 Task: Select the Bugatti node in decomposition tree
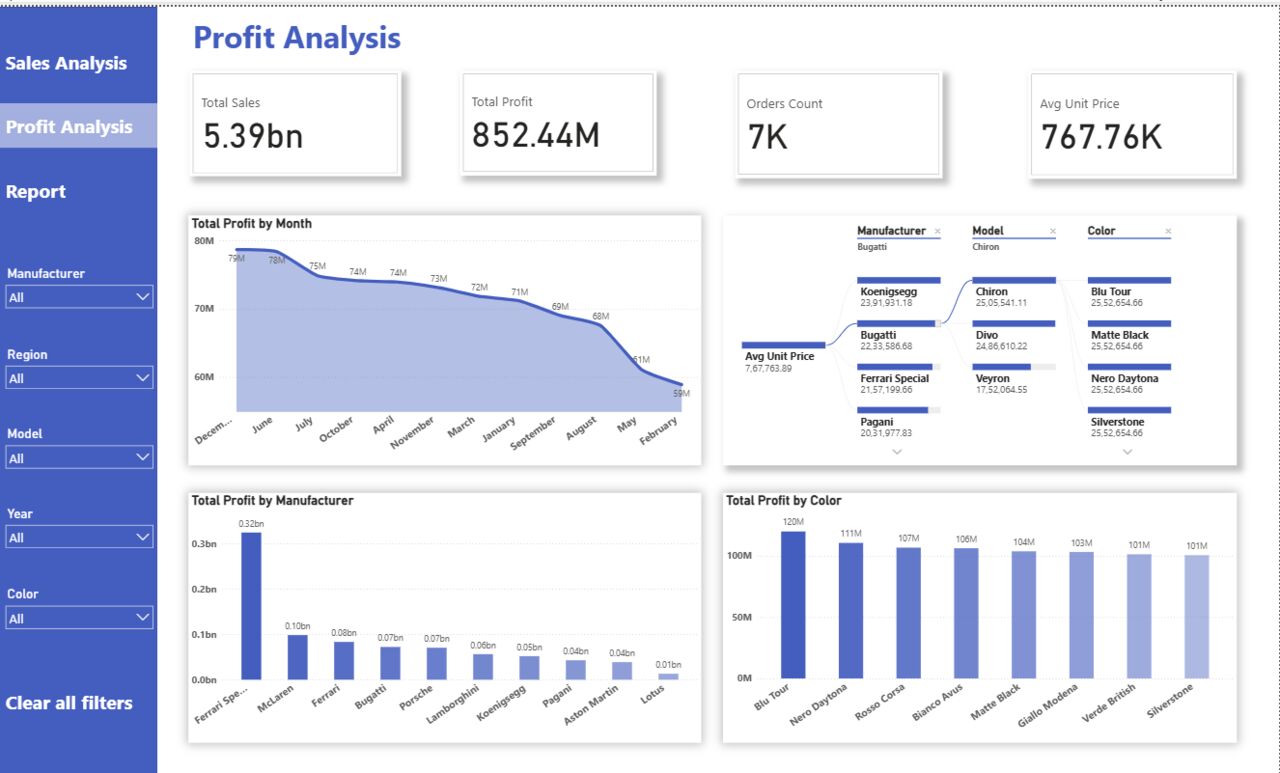point(899,335)
